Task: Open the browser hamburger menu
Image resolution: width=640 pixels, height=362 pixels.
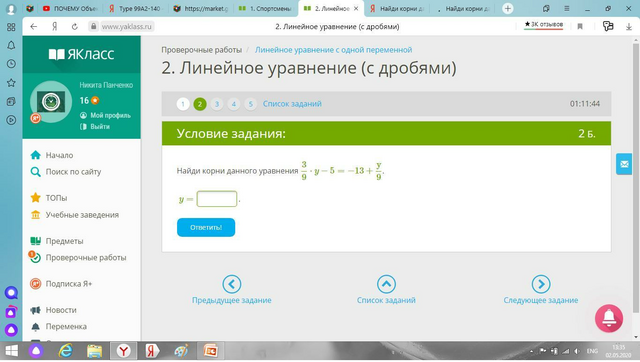Action: [x=567, y=9]
